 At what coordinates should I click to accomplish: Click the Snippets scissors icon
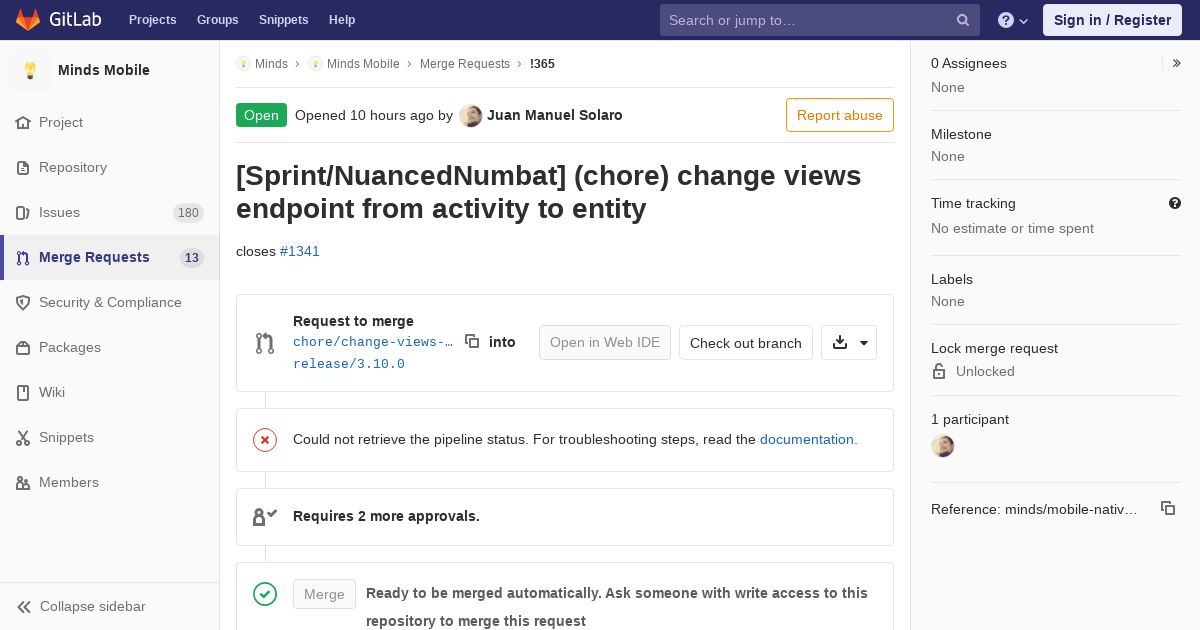tap(23, 437)
